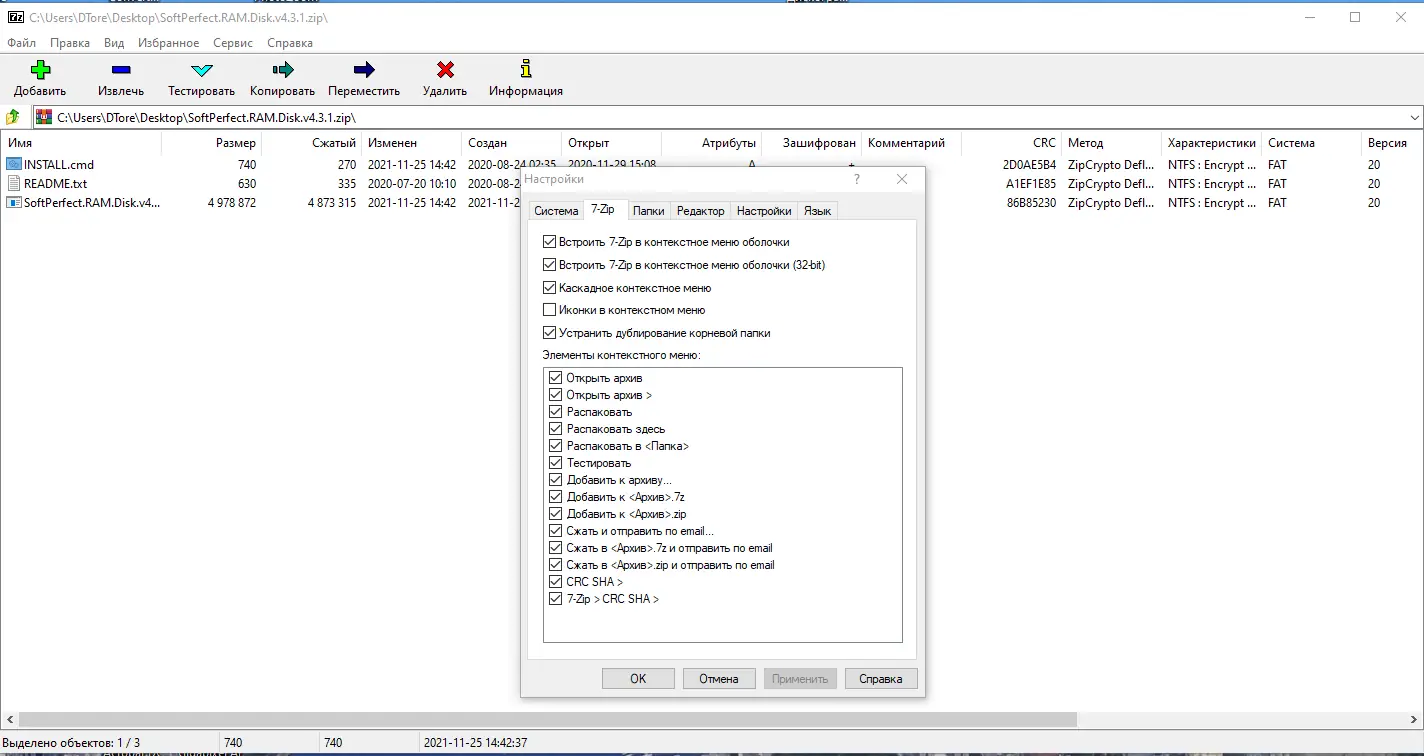Screen dimensions: 1424x756
Task: Uncheck Добавить к <Архив>.7z item
Action: pos(556,497)
